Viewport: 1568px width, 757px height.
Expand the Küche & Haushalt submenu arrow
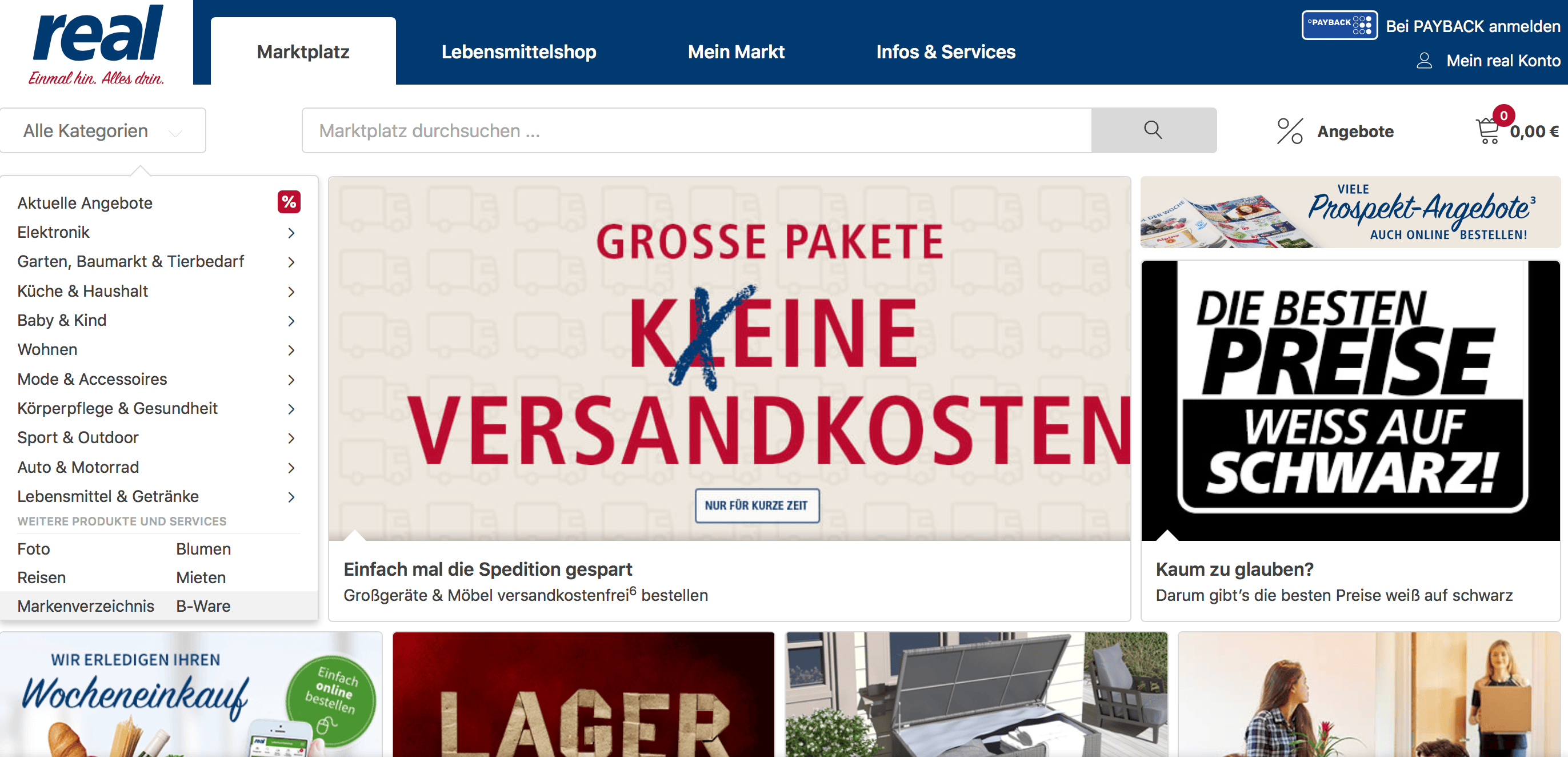click(291, 292)
